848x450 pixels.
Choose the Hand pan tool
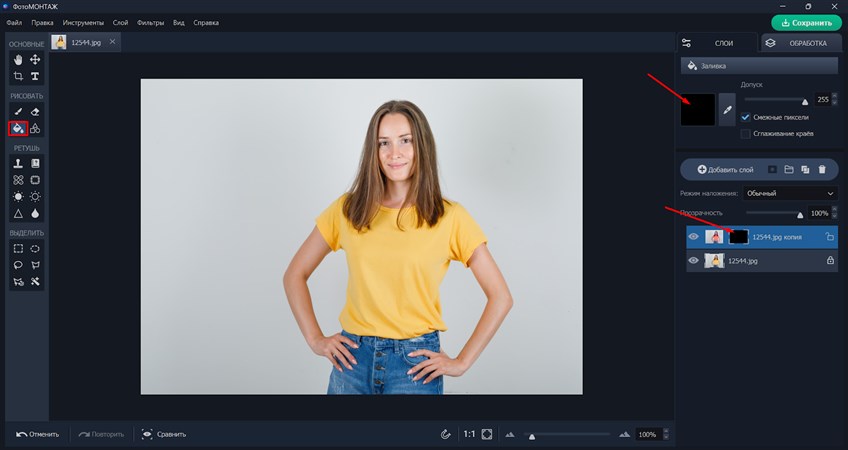point(18,60)
